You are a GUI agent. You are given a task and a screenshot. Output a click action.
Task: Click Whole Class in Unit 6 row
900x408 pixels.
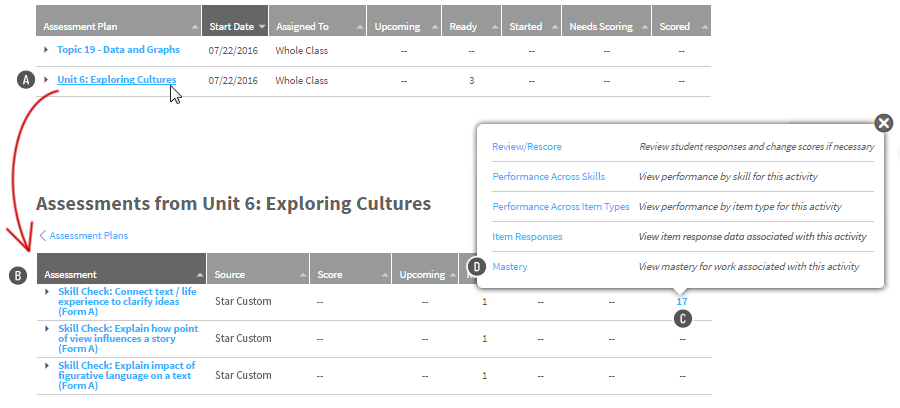301,80
